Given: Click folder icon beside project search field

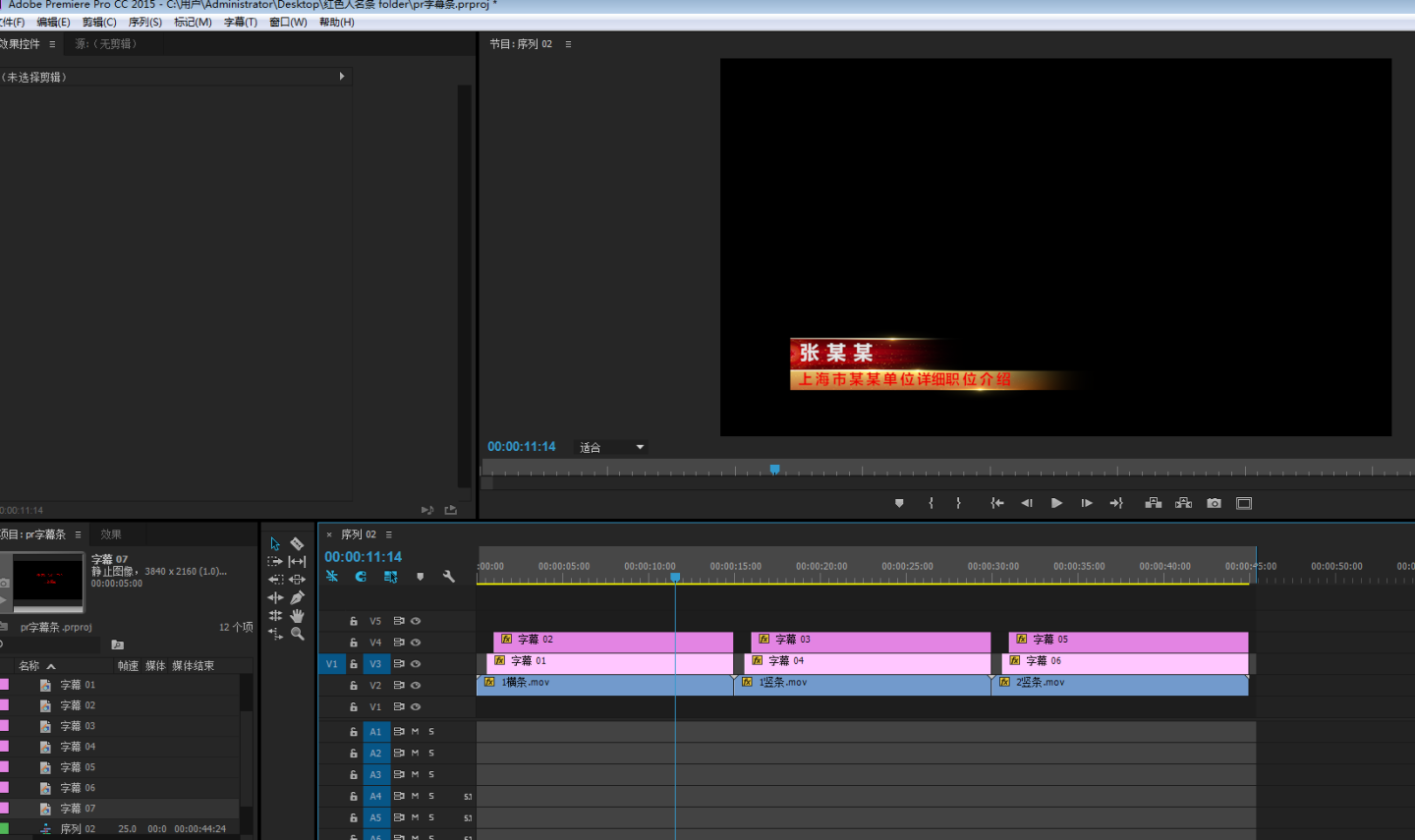Looking at the screenshot, I should [118, 644].
